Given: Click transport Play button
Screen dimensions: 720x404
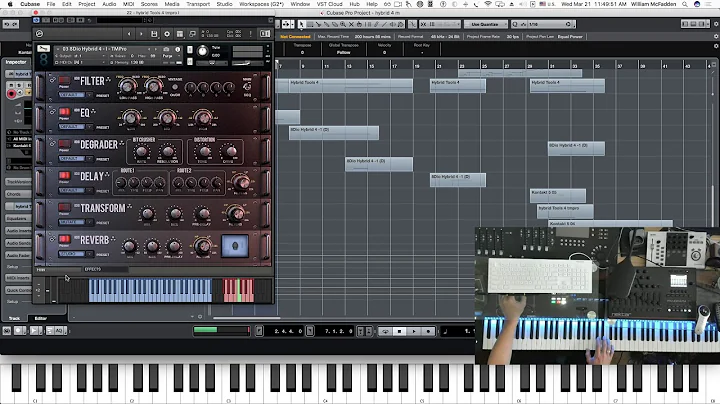Looking at the screenshot, I should (414, 331).
